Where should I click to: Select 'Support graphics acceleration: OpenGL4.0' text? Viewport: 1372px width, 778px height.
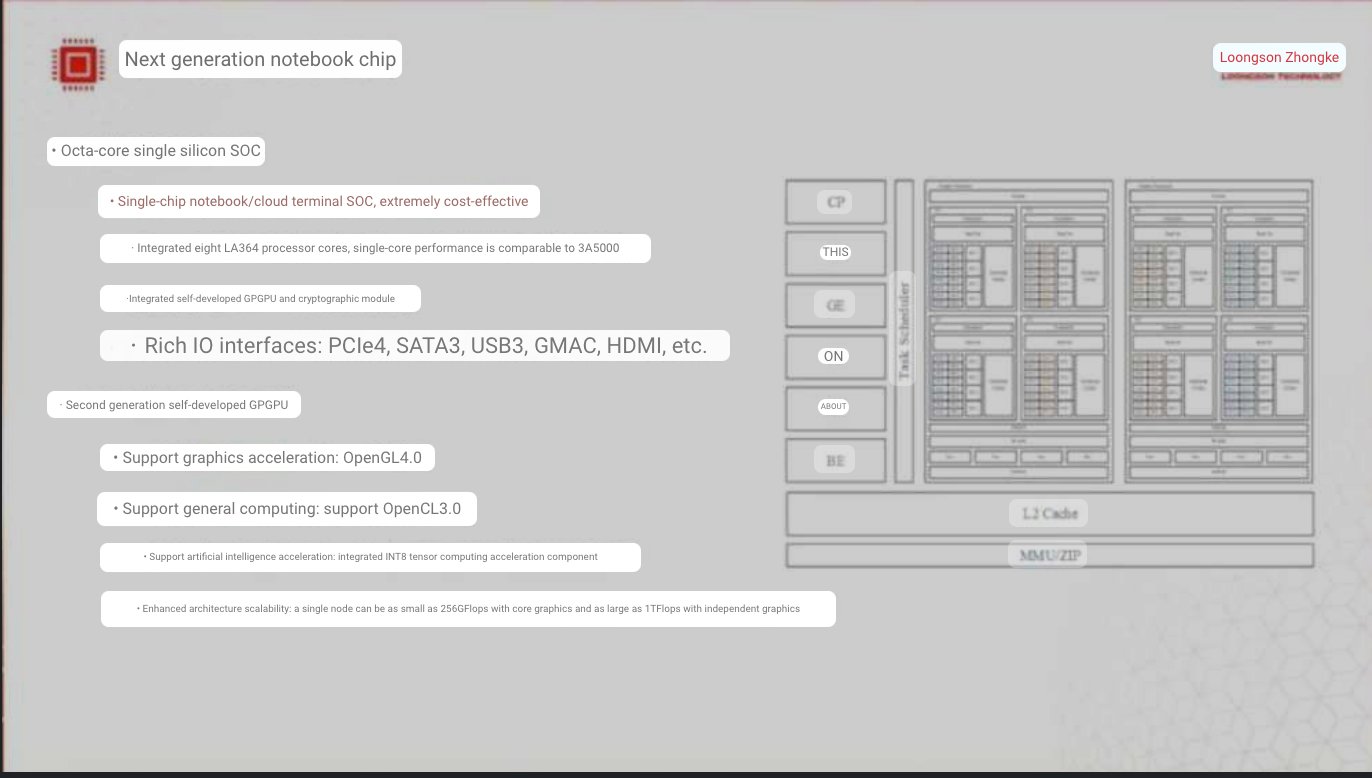click(x=267, y=458)
